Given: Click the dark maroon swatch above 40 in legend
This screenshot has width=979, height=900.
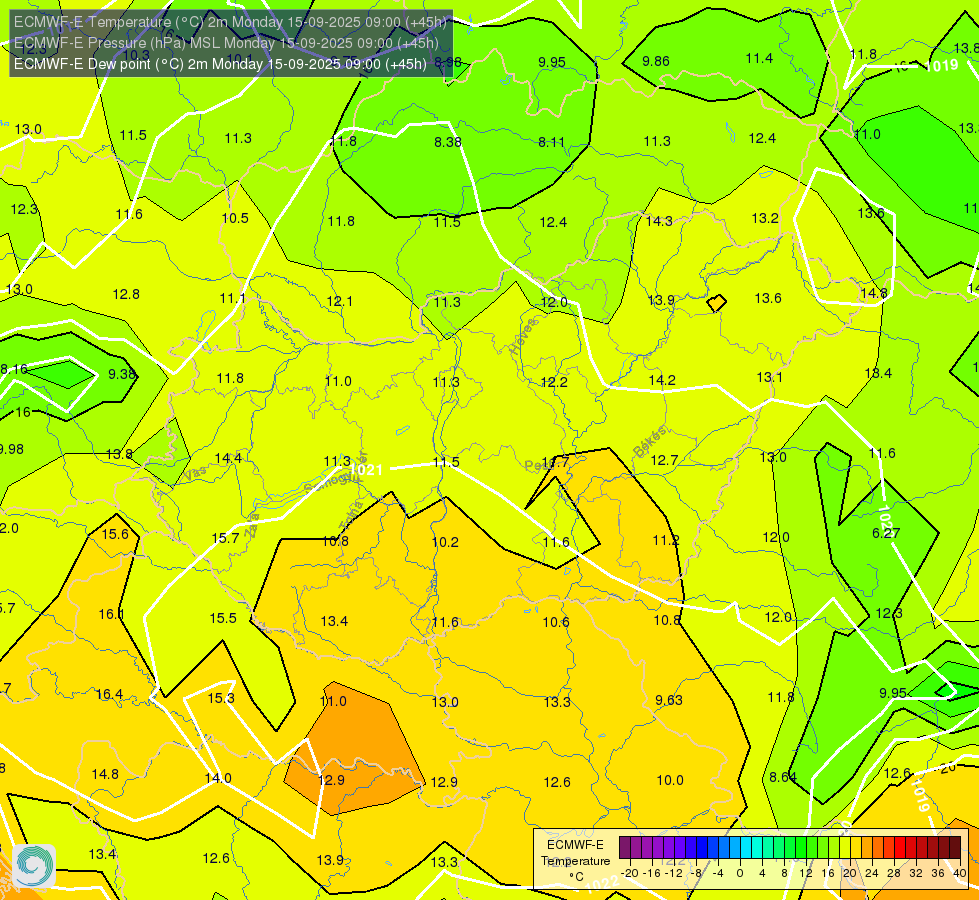Looking at the screenshot, I should (x=955, y=848).
